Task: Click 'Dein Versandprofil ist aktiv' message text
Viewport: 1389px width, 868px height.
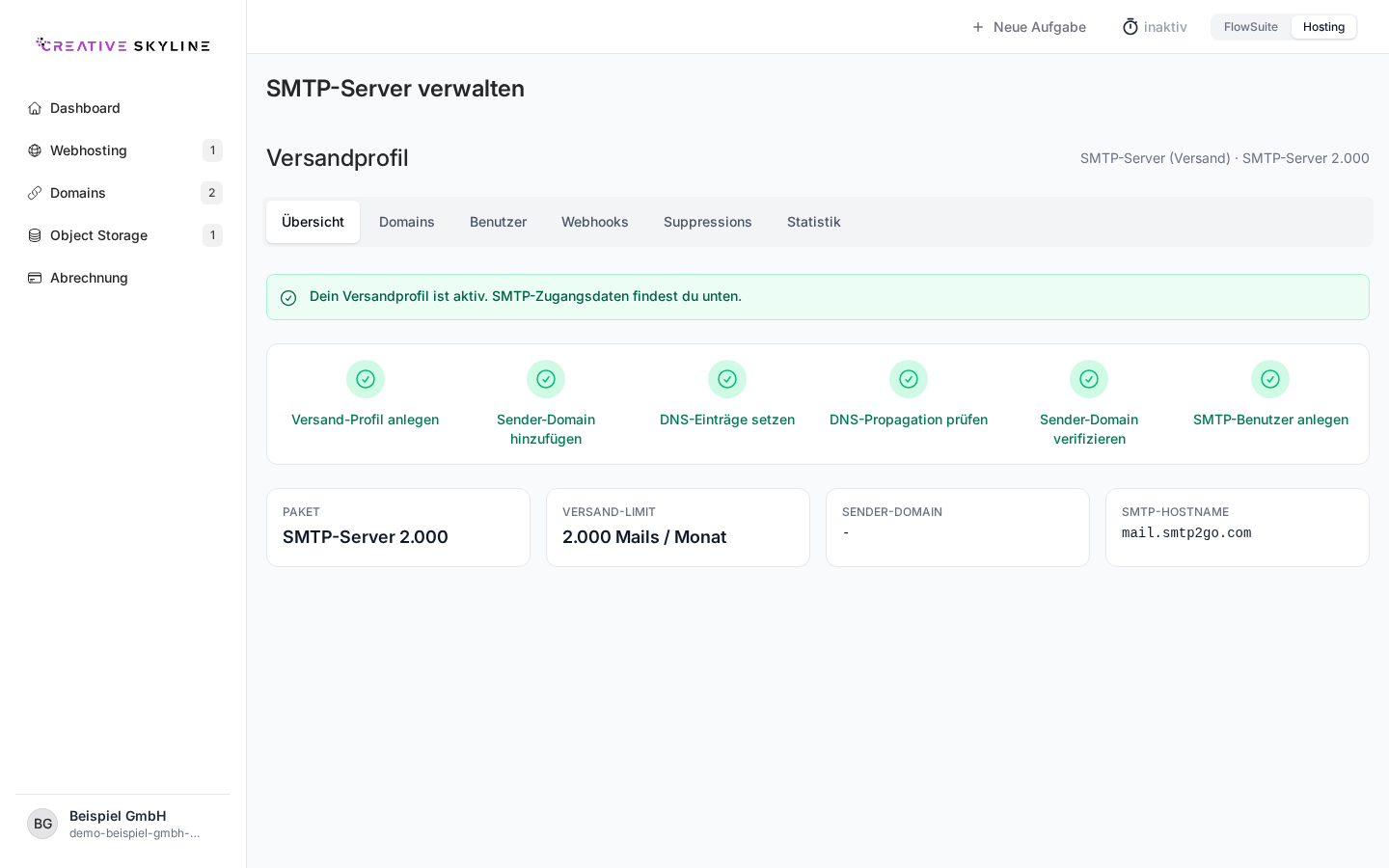Action: click(526, 296)
